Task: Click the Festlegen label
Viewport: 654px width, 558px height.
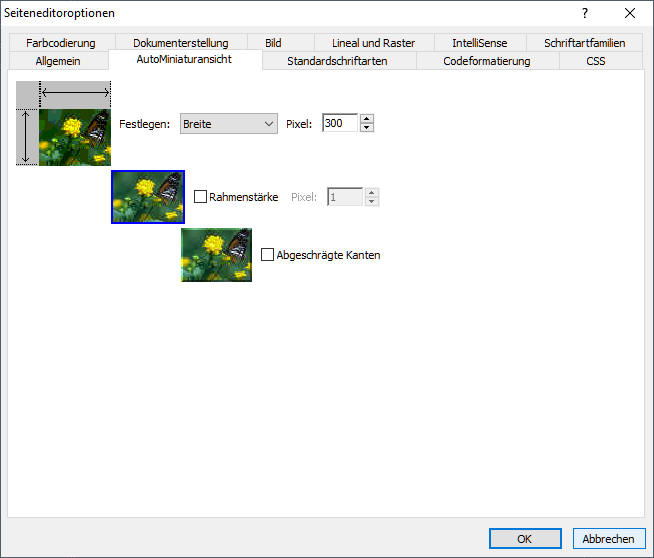Action: click(144, 124)
